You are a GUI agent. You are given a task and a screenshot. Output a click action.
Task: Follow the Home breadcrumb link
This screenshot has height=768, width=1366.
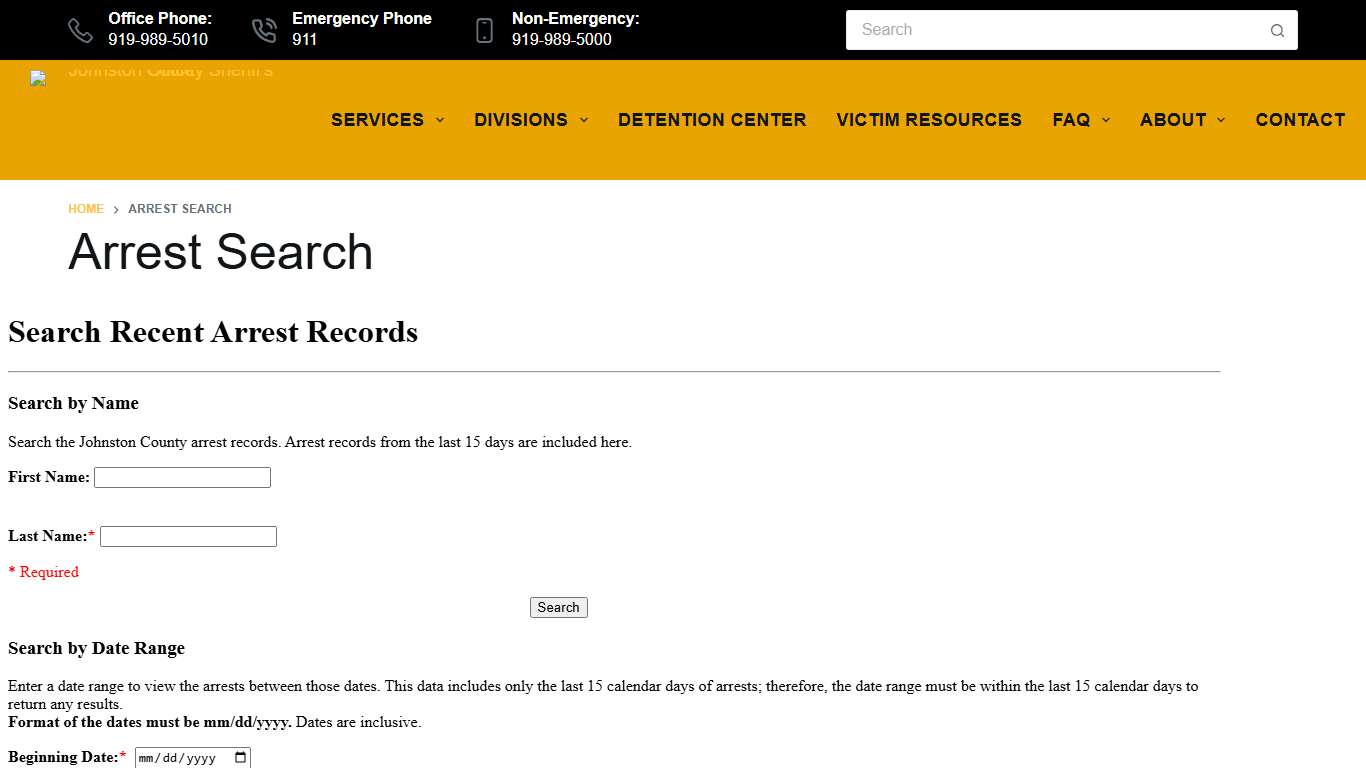(86, 209)
